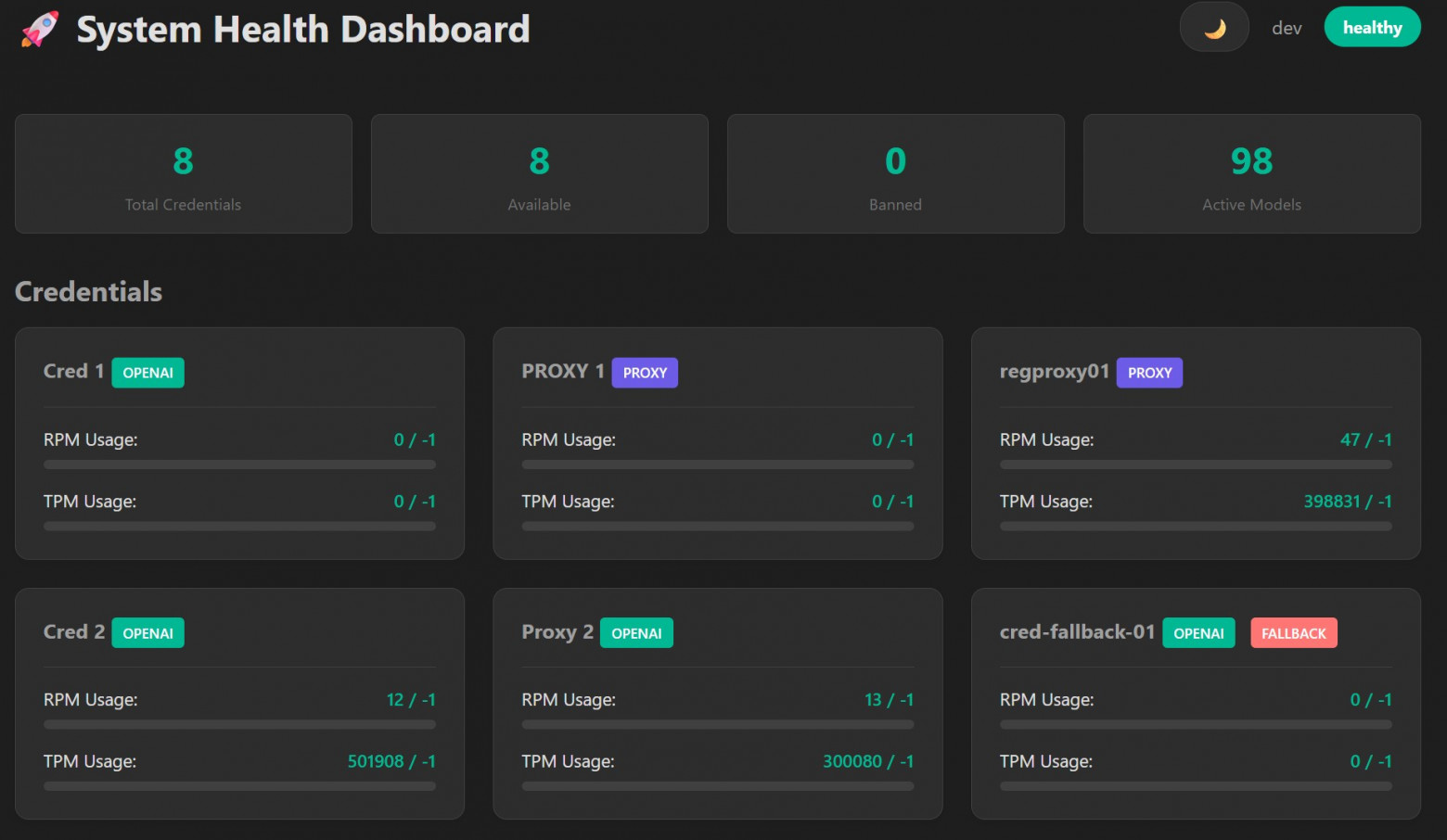
Task: Click the PROXY badge on PROXY 1
Action: [645, 373]
